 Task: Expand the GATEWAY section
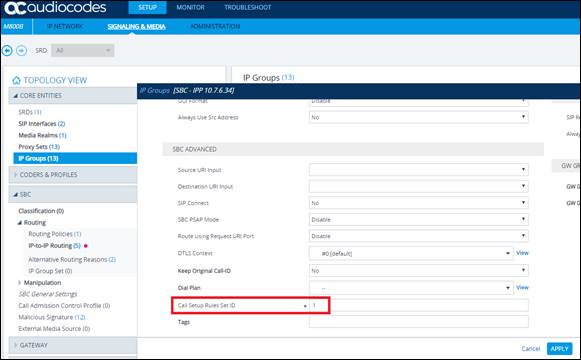[x=73, y=345]
